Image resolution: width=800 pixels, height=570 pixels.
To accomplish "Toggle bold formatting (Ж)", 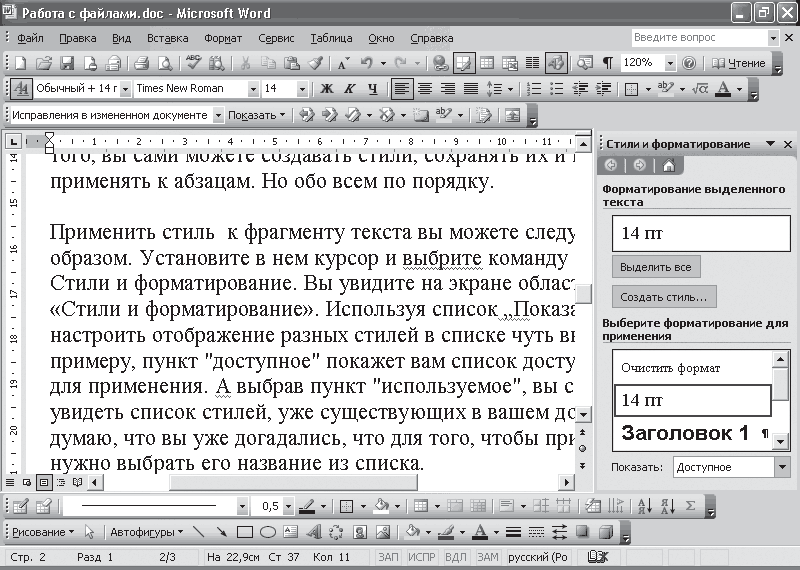I will [x=328, y=89].
